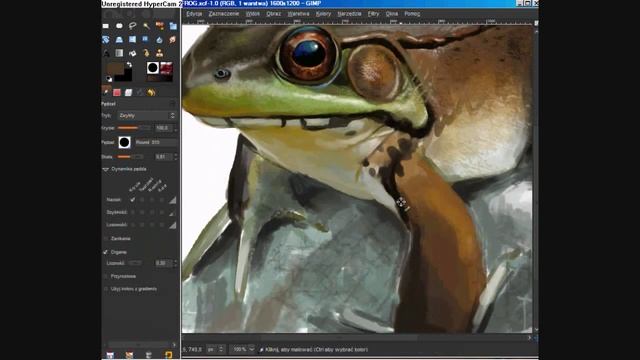Open the Undo History tab yellow arrow icon
Image resolution: width=640 pixels, height=360 pixels.
tap(151, 93)
